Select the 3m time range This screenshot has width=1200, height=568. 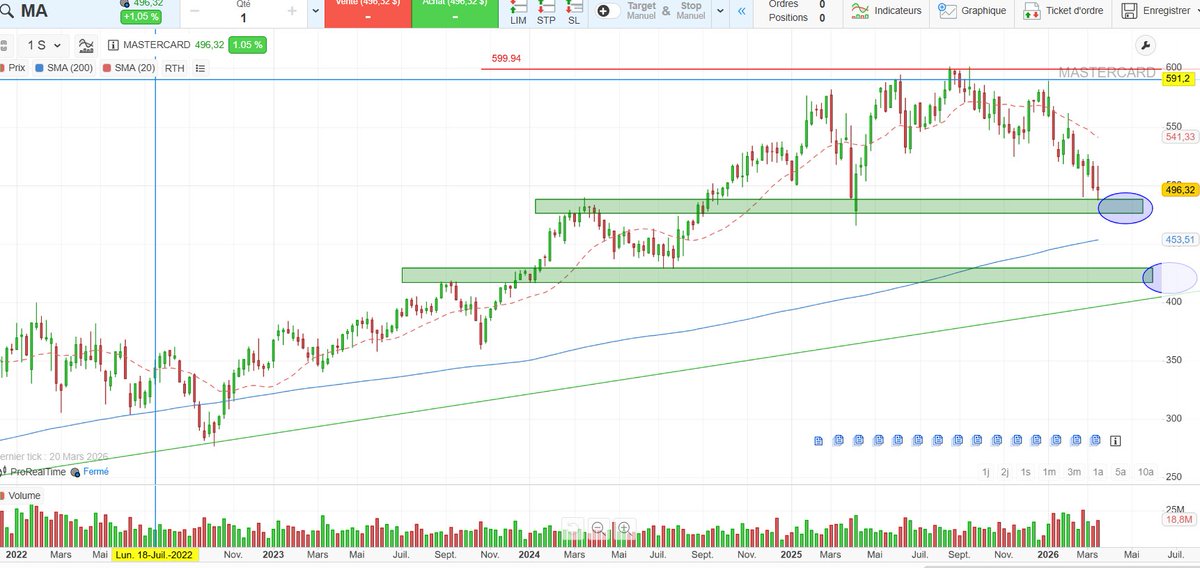(1074, 472)
